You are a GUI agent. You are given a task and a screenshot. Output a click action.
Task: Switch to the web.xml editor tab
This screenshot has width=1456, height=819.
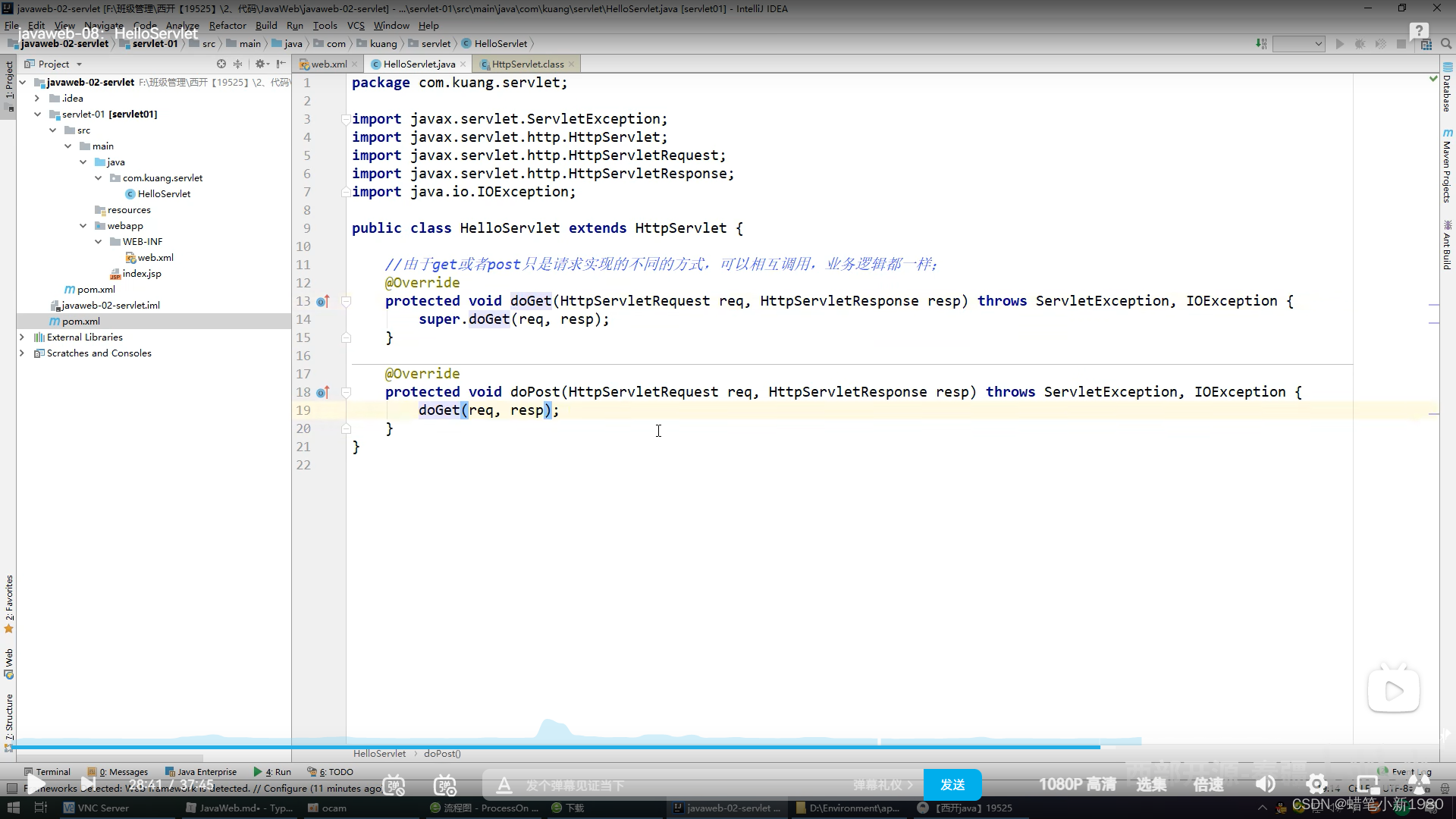pos(328,64)
